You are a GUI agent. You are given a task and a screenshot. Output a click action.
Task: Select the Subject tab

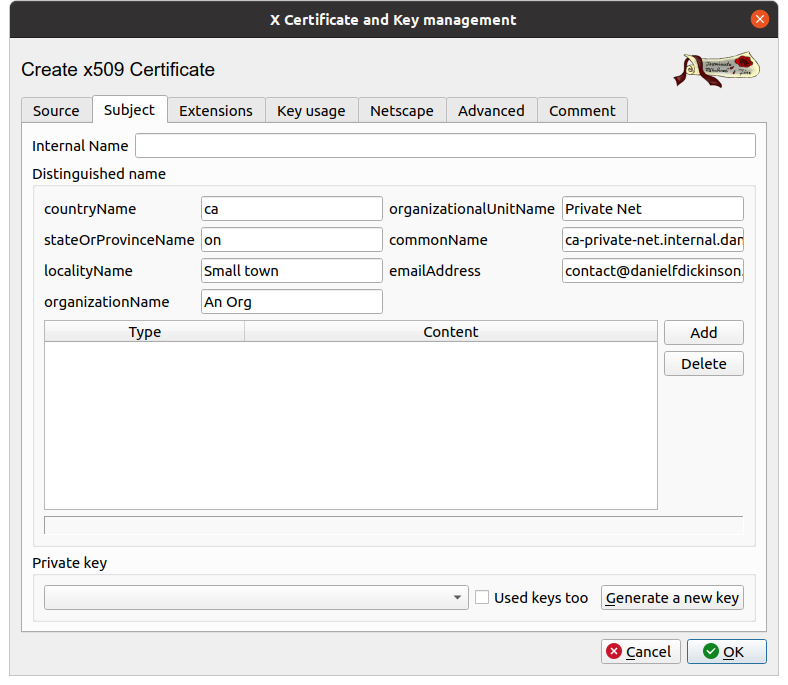point(129,110)
